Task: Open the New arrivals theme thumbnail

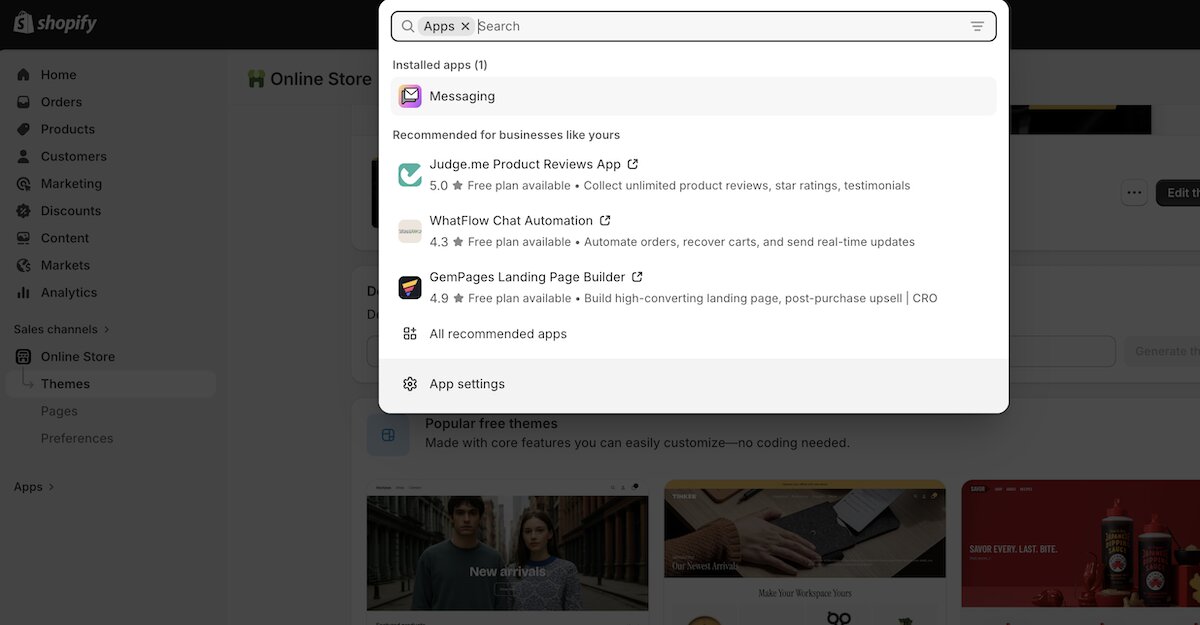Action: pos(507,552)
